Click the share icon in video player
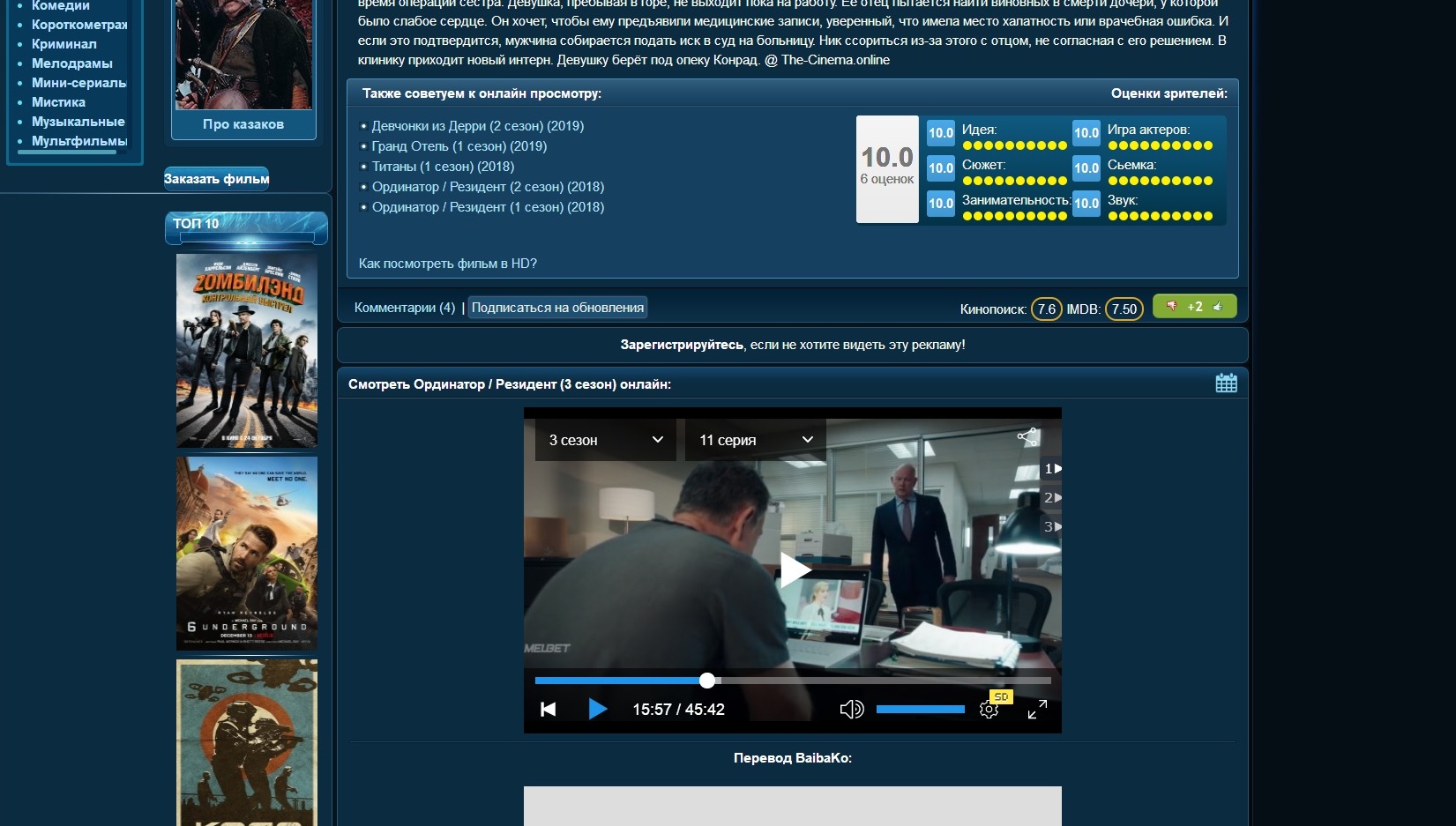 coord(1027,437)
